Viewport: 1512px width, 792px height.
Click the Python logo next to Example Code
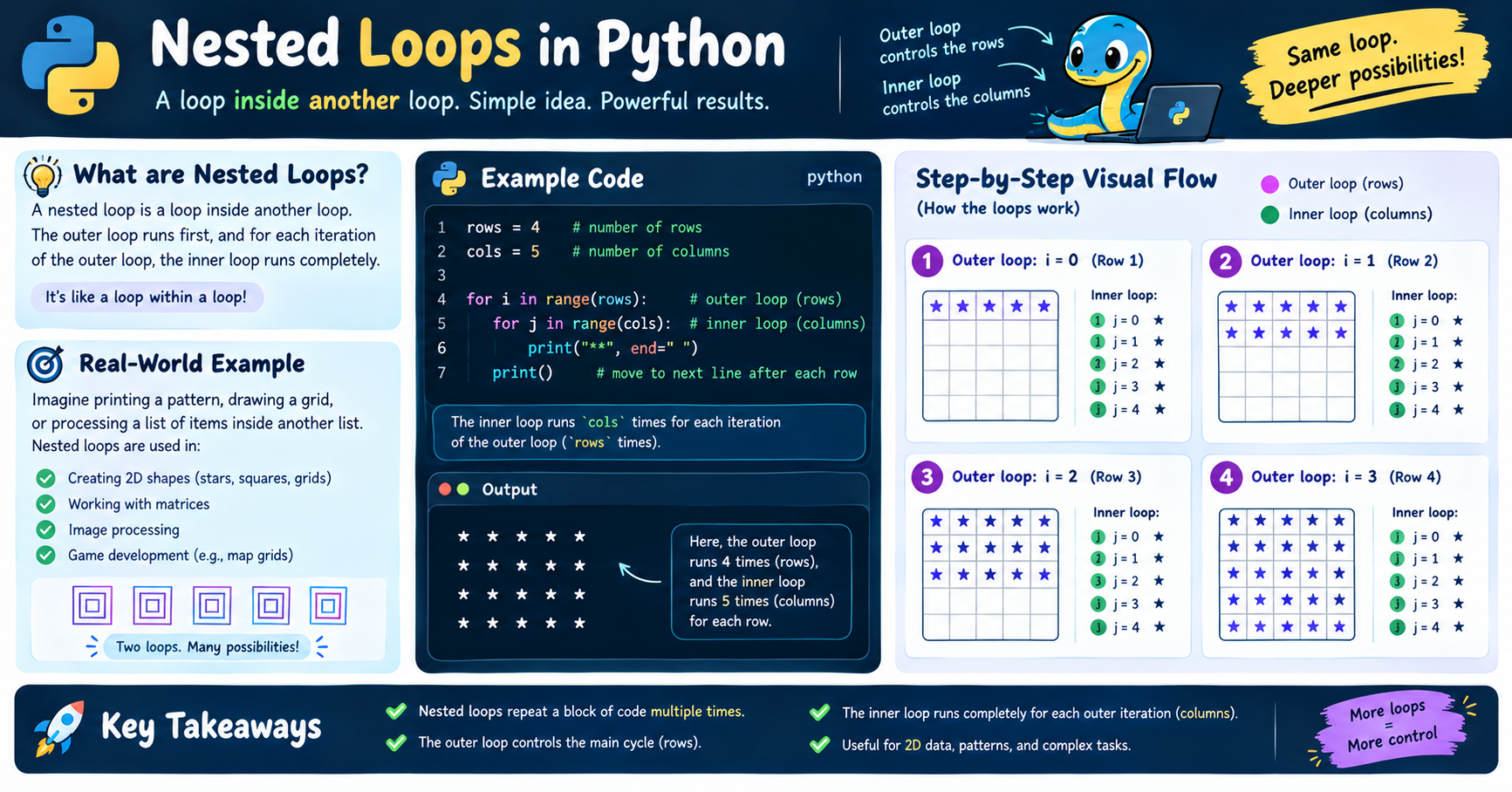(449, 178)
